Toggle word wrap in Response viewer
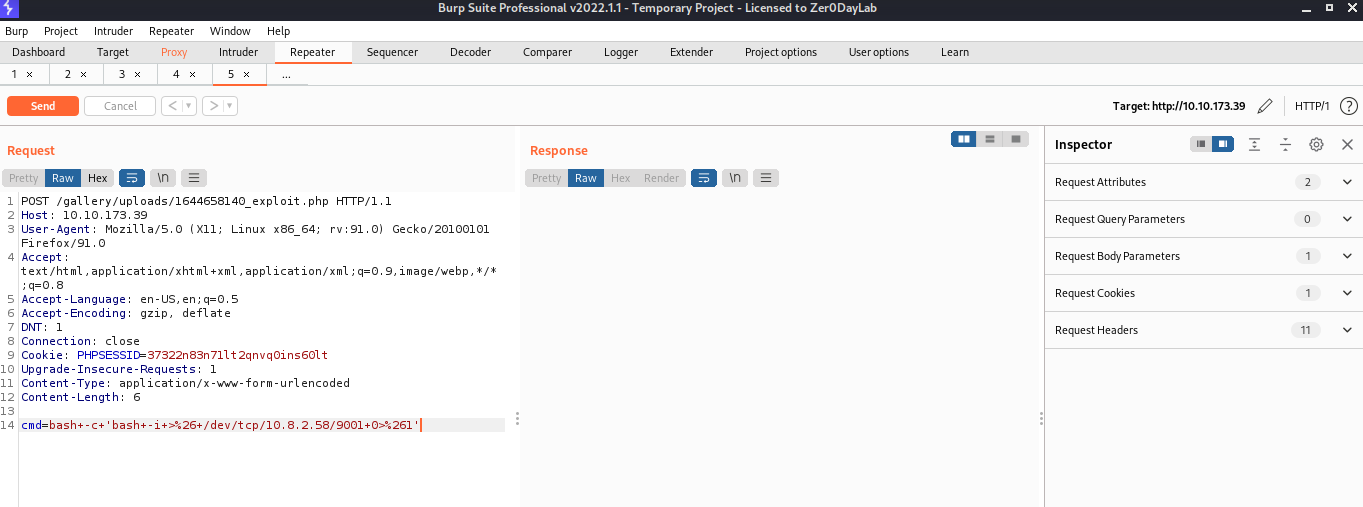Image resolution: width=1363 pixels, height=507 pixels. pos(704,178)
